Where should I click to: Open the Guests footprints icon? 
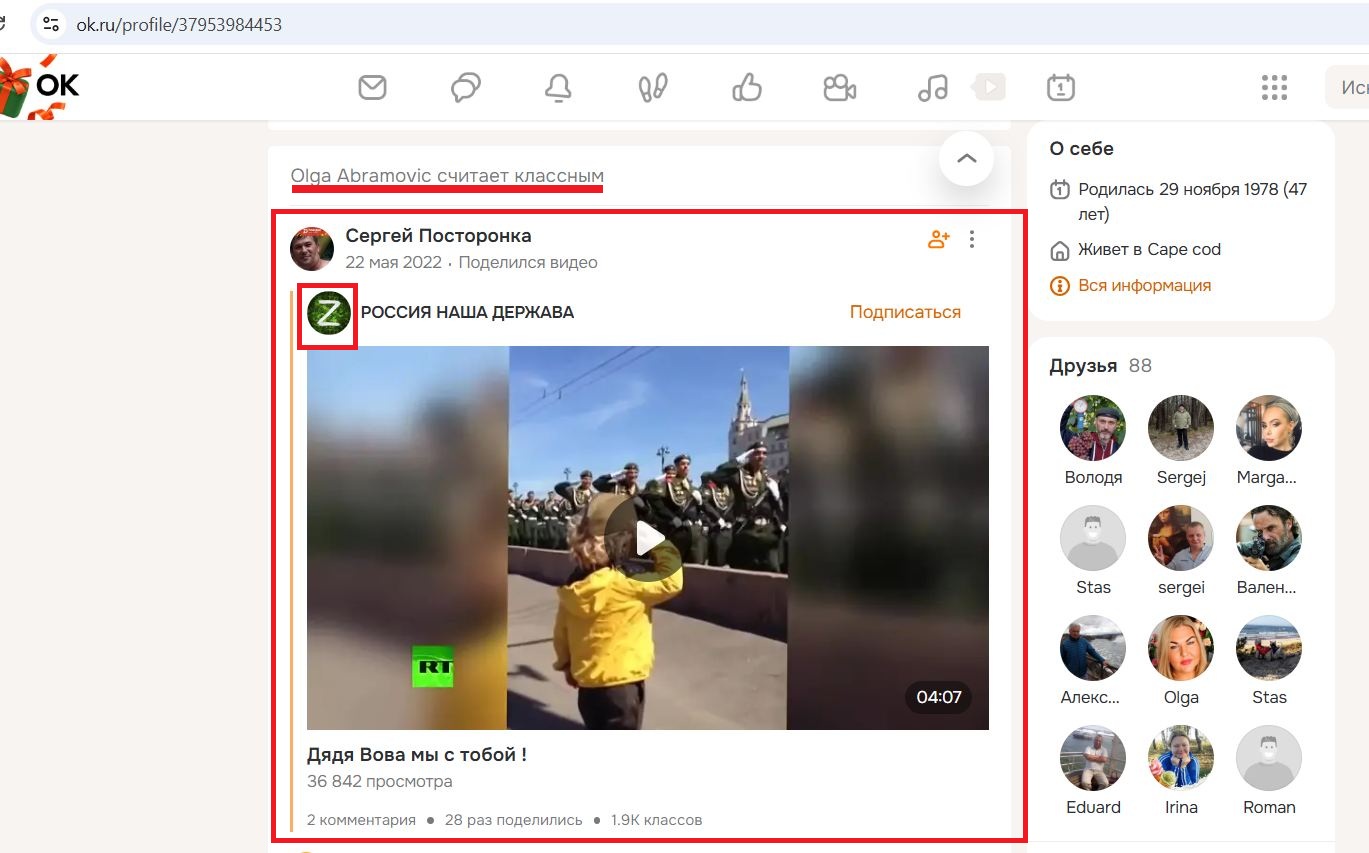pyautogui.click(x=653, y=88)
